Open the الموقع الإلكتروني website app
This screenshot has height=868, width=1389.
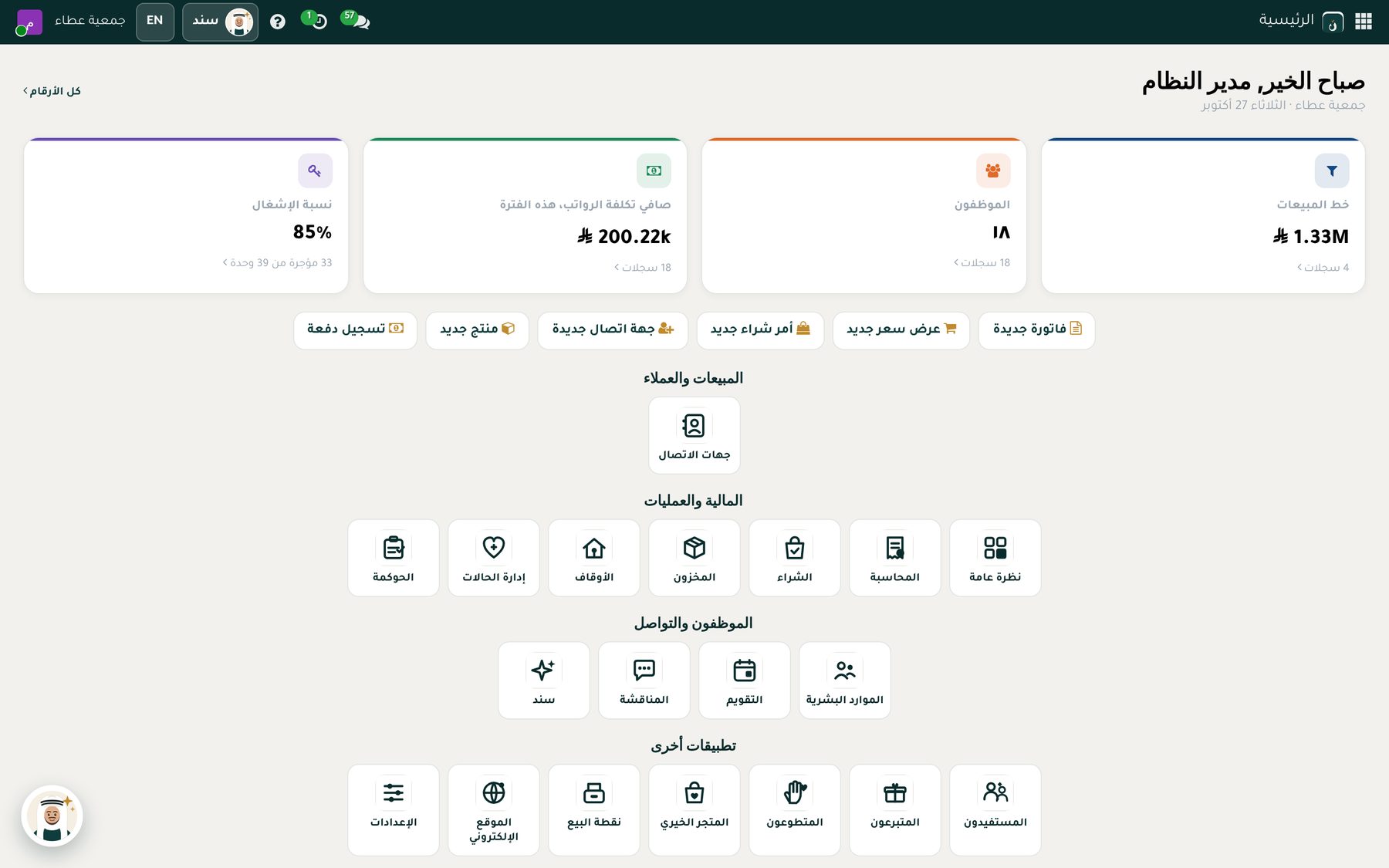click(x=493, y=810)
